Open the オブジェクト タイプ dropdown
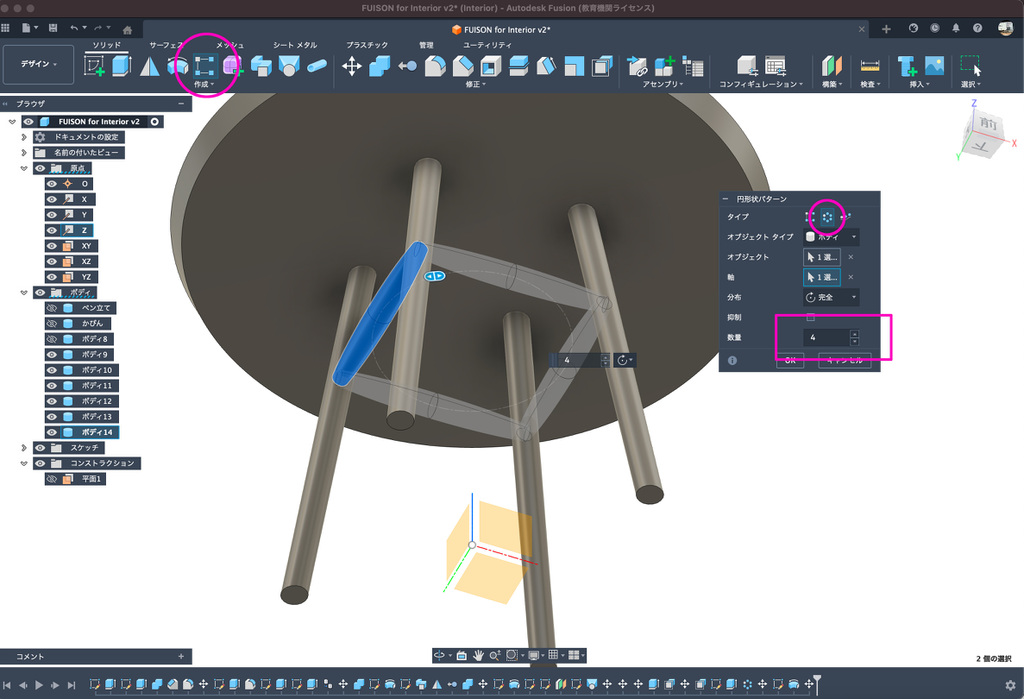The width and height of the screenshot is (1024, 699). click(831, 237)
